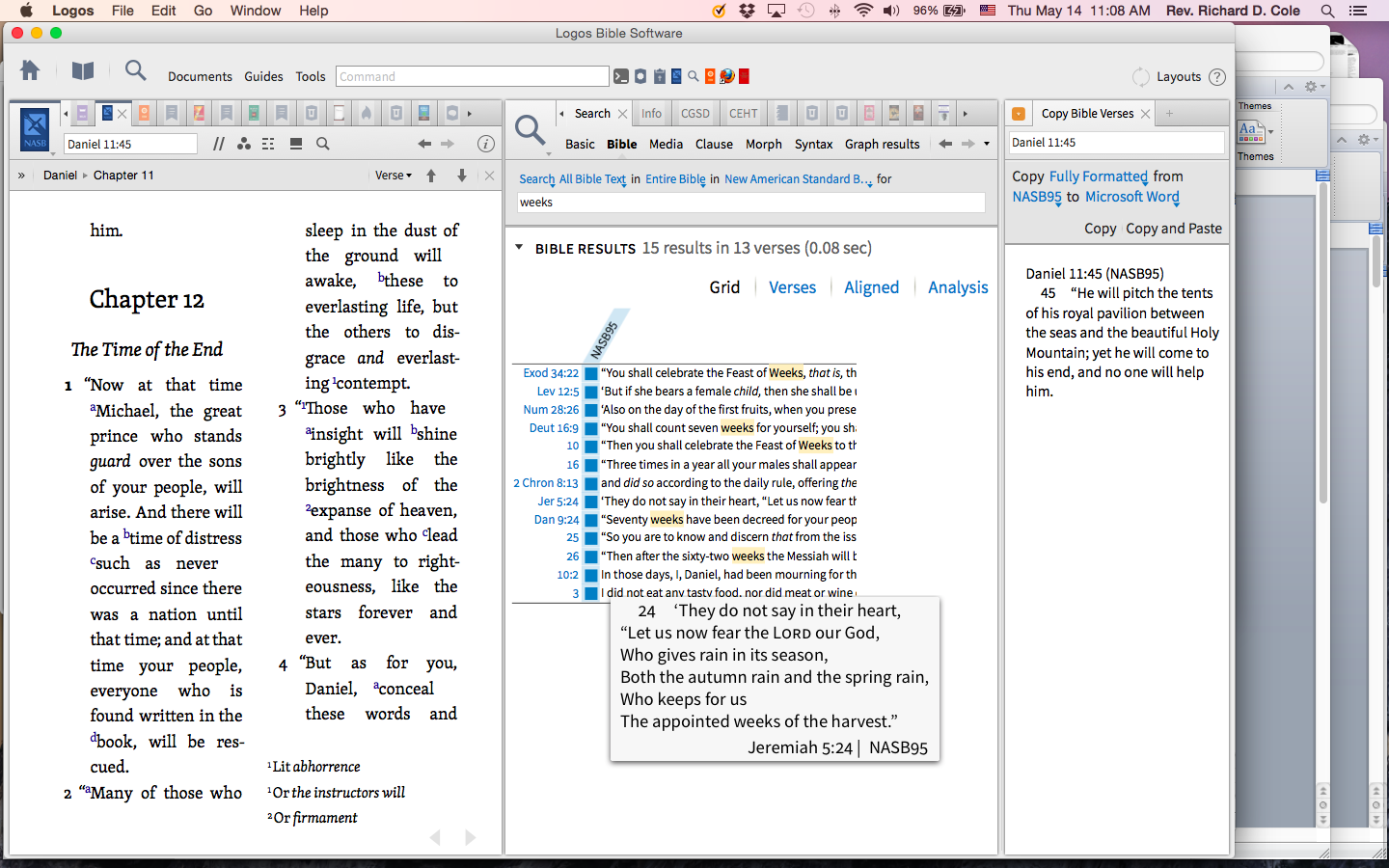Open the Guides menu
The width and height of the screenshot is (1389, 868).
[x=263, y=77]
